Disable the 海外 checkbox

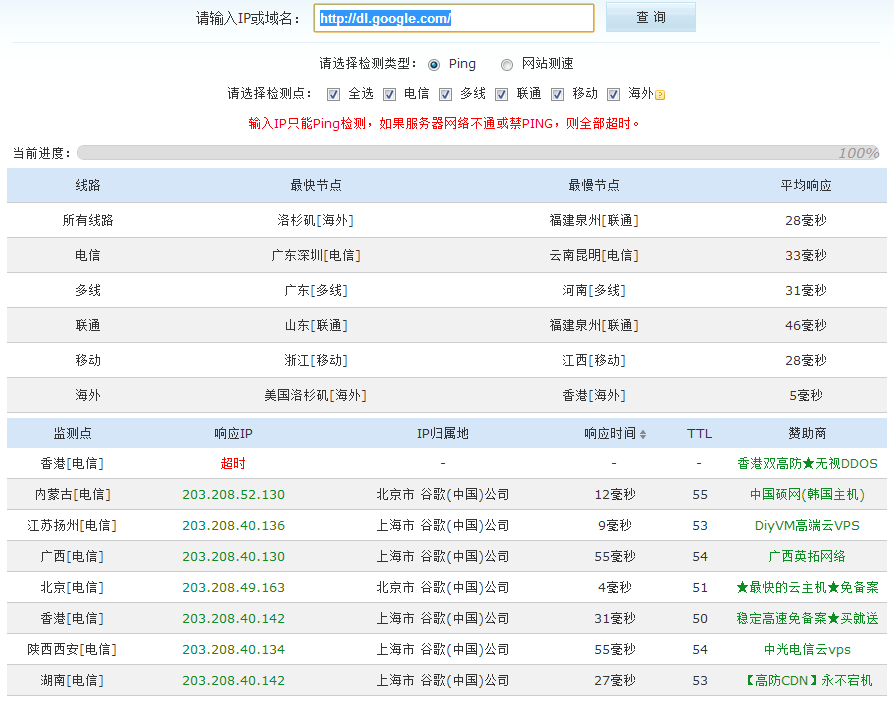[613, 94]
